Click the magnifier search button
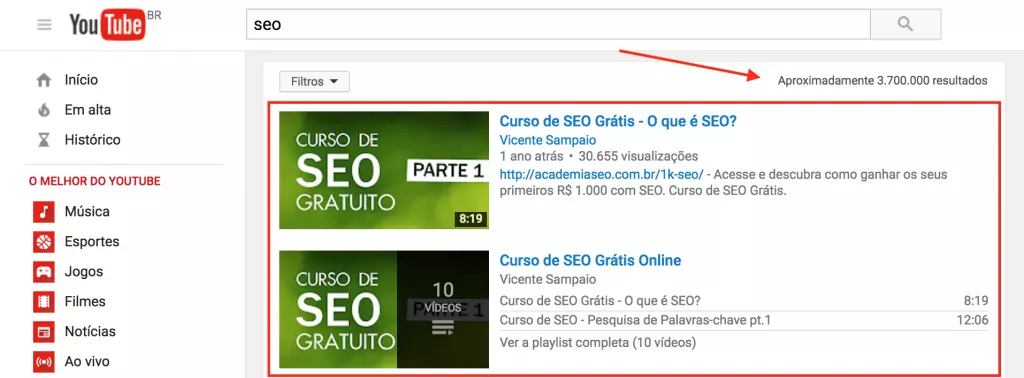This screenshot has height=378, width=1024. click(905, 24)
